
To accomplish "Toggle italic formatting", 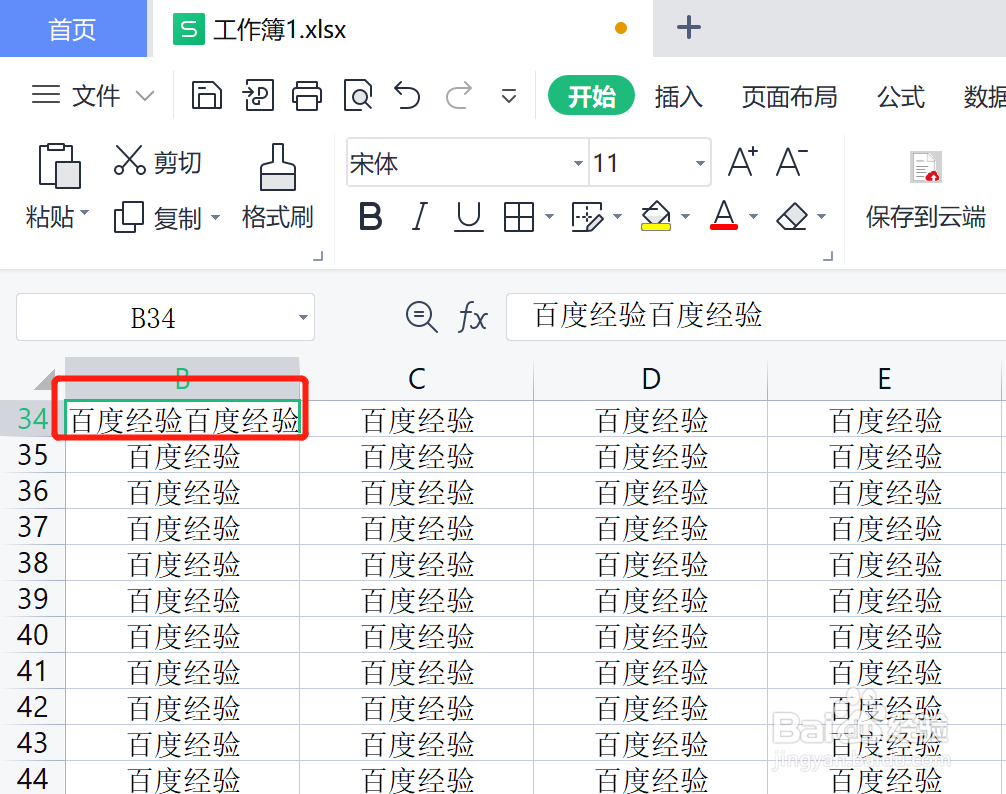I will [x=419, y=217].
